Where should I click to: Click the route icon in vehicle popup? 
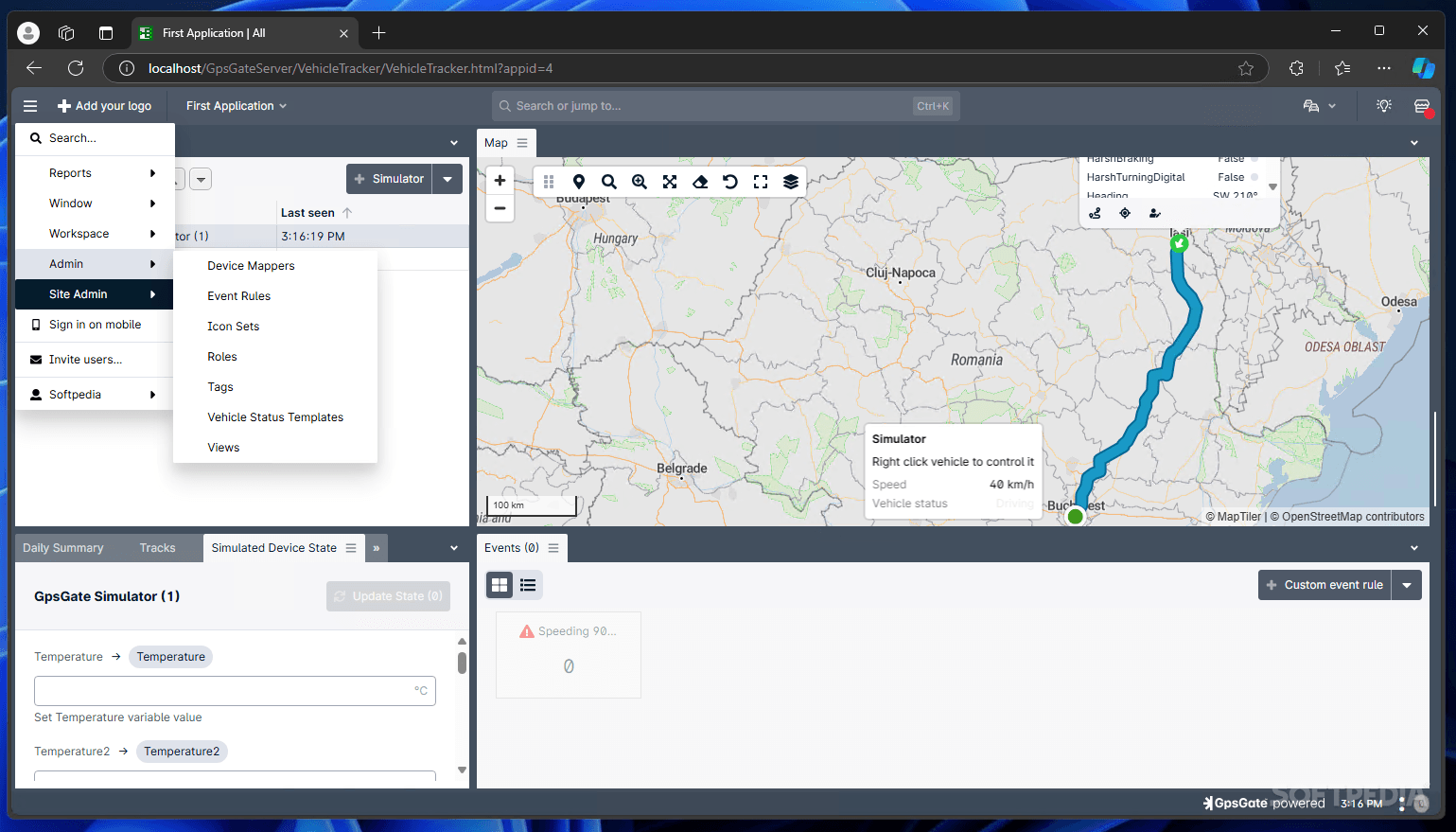point(1095,213)
